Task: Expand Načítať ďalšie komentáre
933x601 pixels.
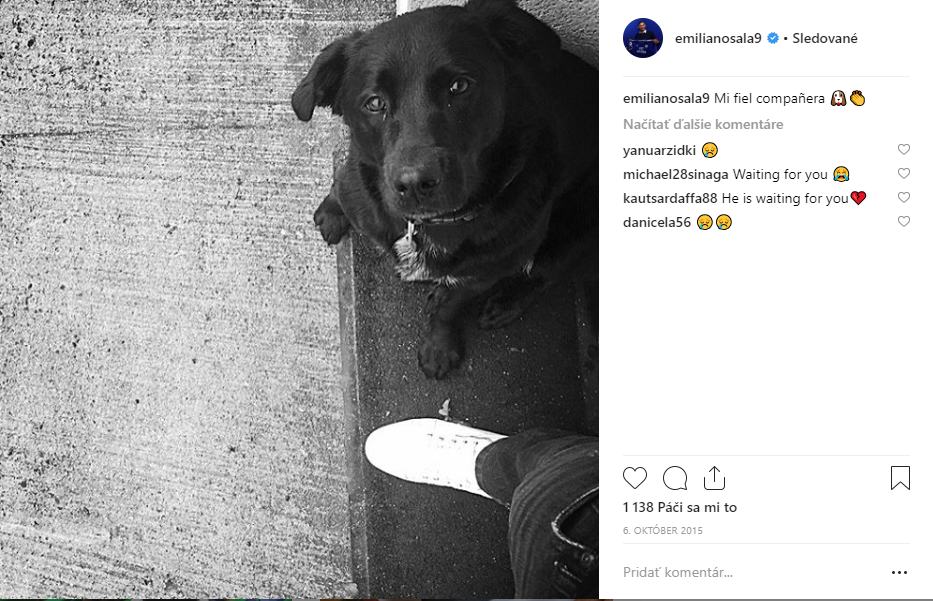Action: click(703, 124)
